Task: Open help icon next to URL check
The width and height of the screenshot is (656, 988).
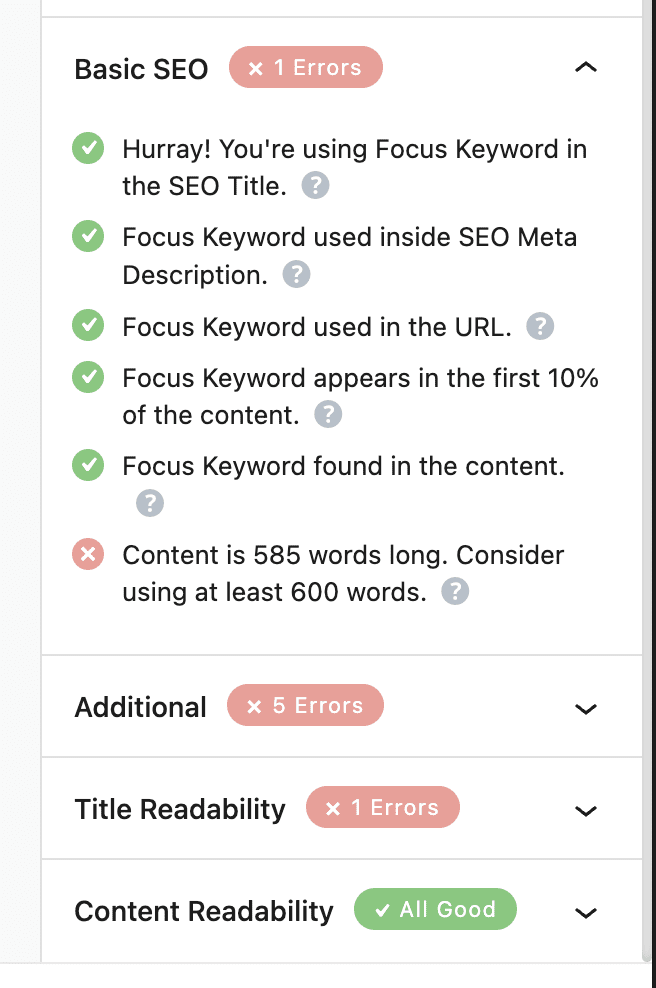Action: (x=540, y=326)
